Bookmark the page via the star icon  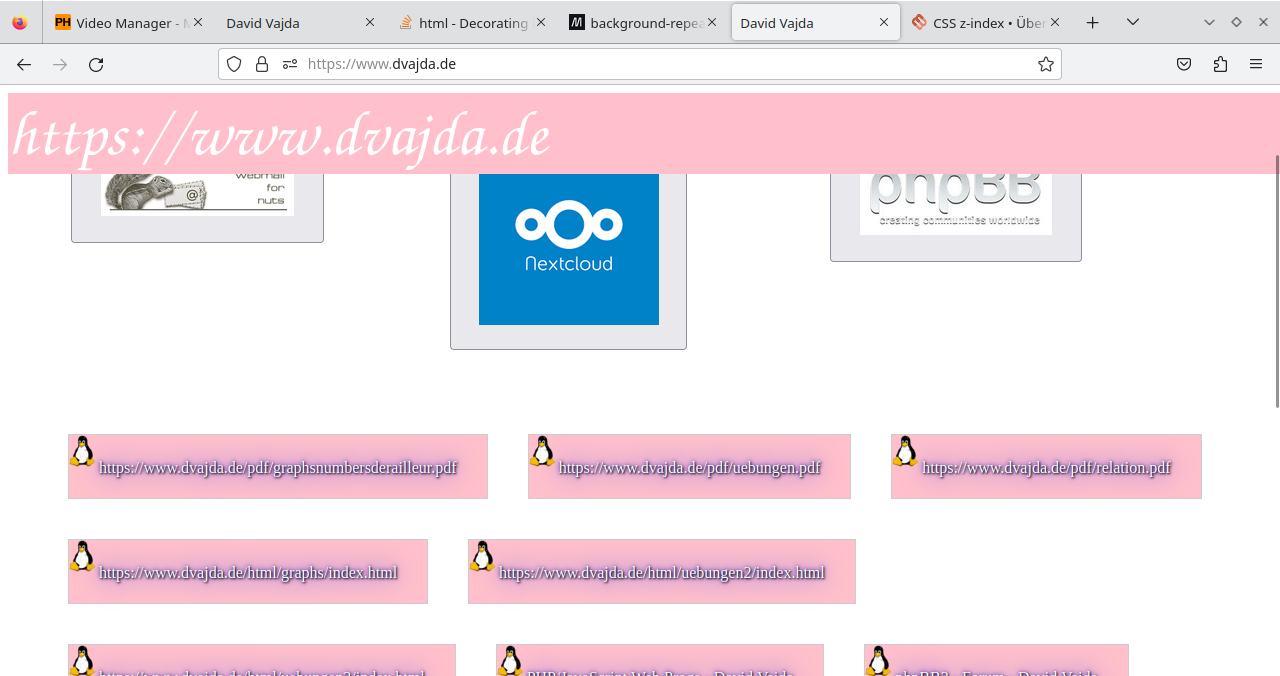pyautogui.click(x=1046, y=64)
